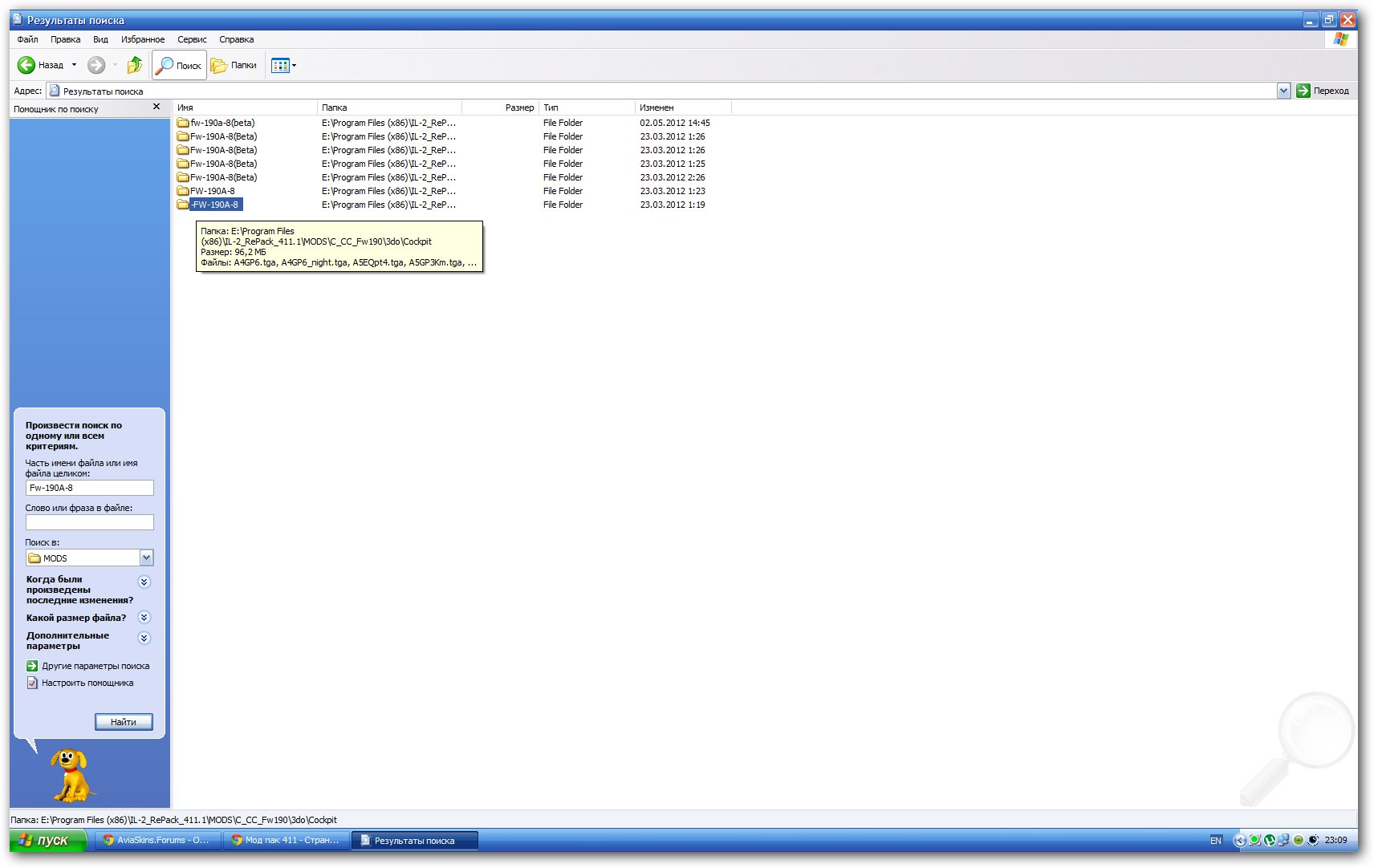Open the Вид menu

point(100,39)
